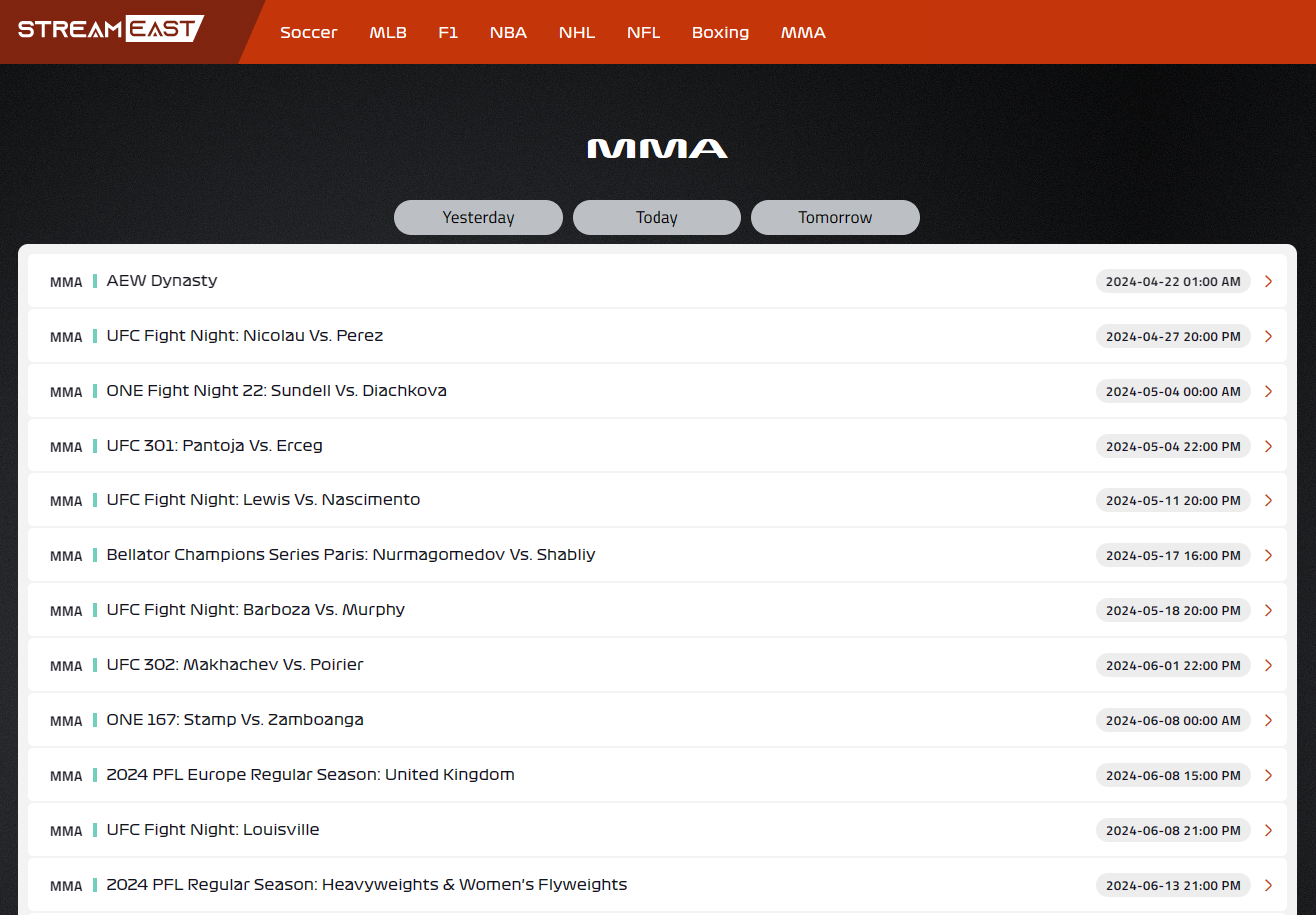Screen dimensions: 1316x915
Task: Click chevron for Bellator Champions Series Paris
Action: pos(1268,556)
